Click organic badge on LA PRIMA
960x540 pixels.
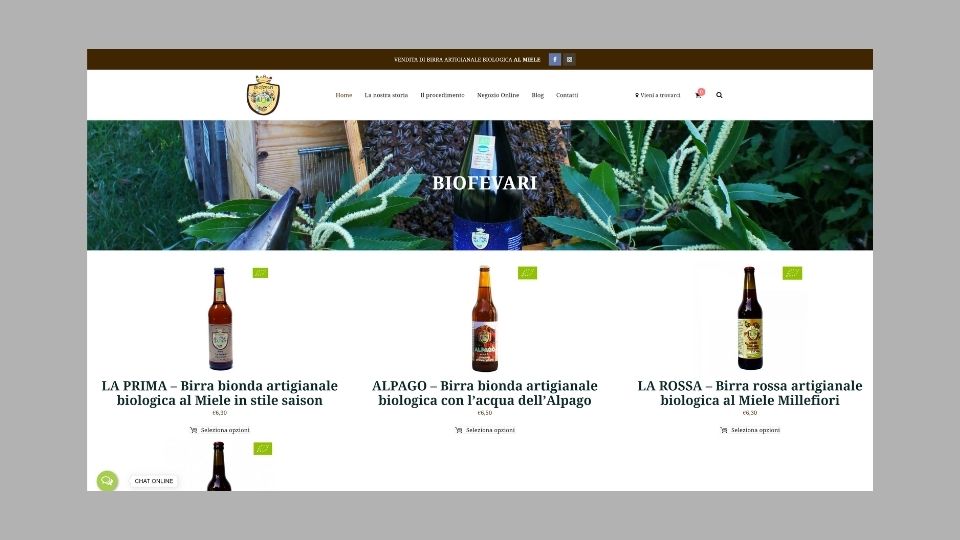pos(260,273)
